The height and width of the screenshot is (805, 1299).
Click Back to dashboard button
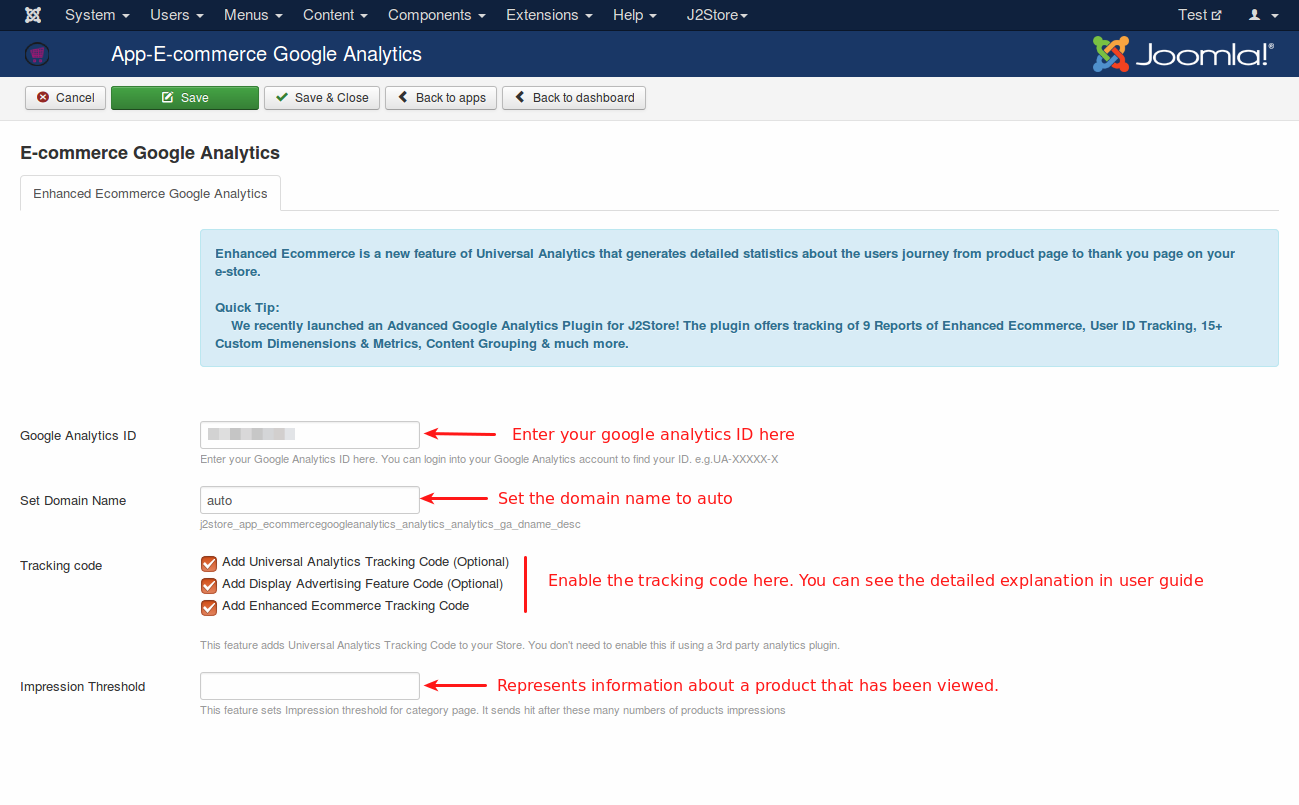pyautogui.click(x=574, y=98)
